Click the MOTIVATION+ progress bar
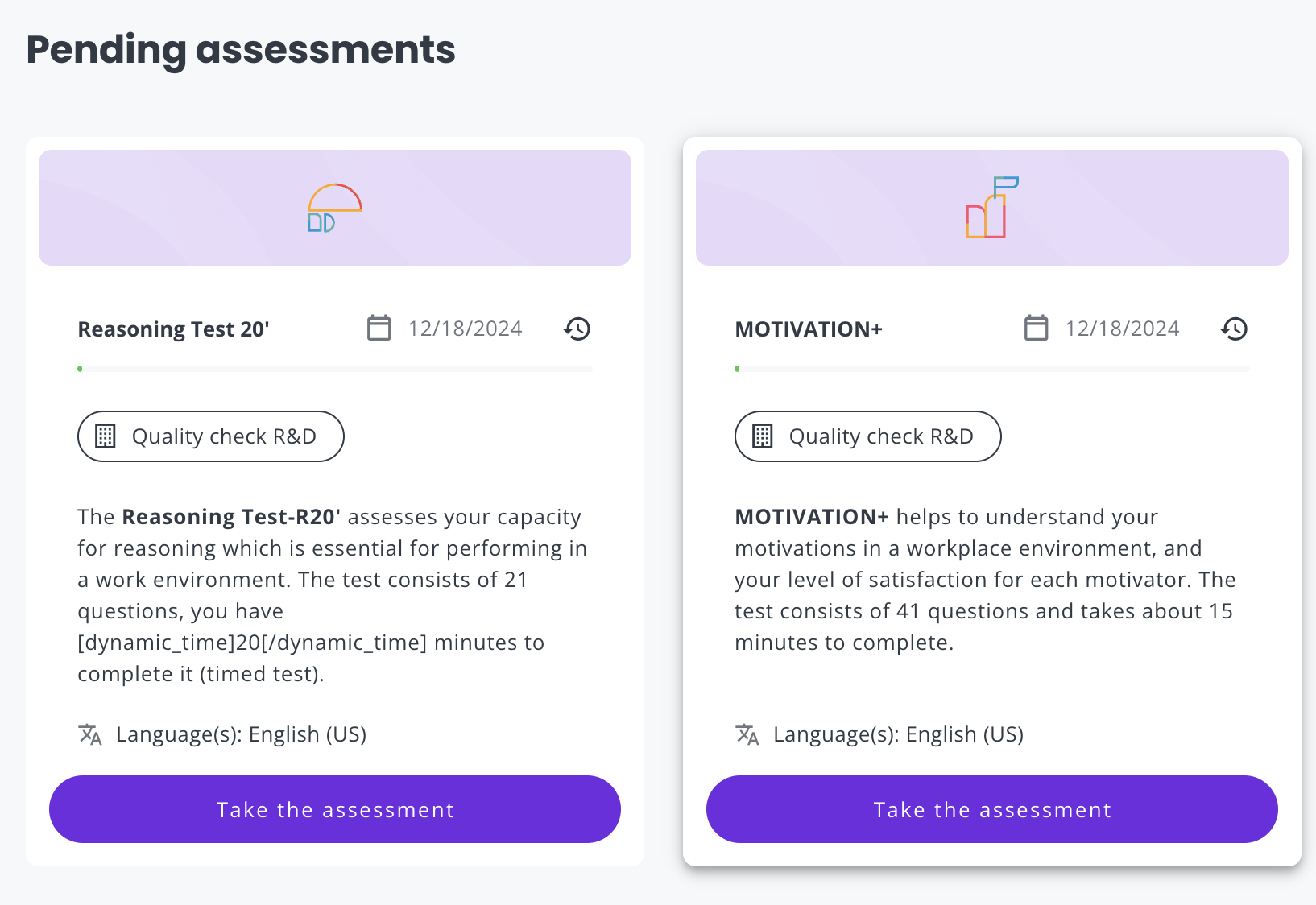The image size is (1316, 905). point(992,369)
